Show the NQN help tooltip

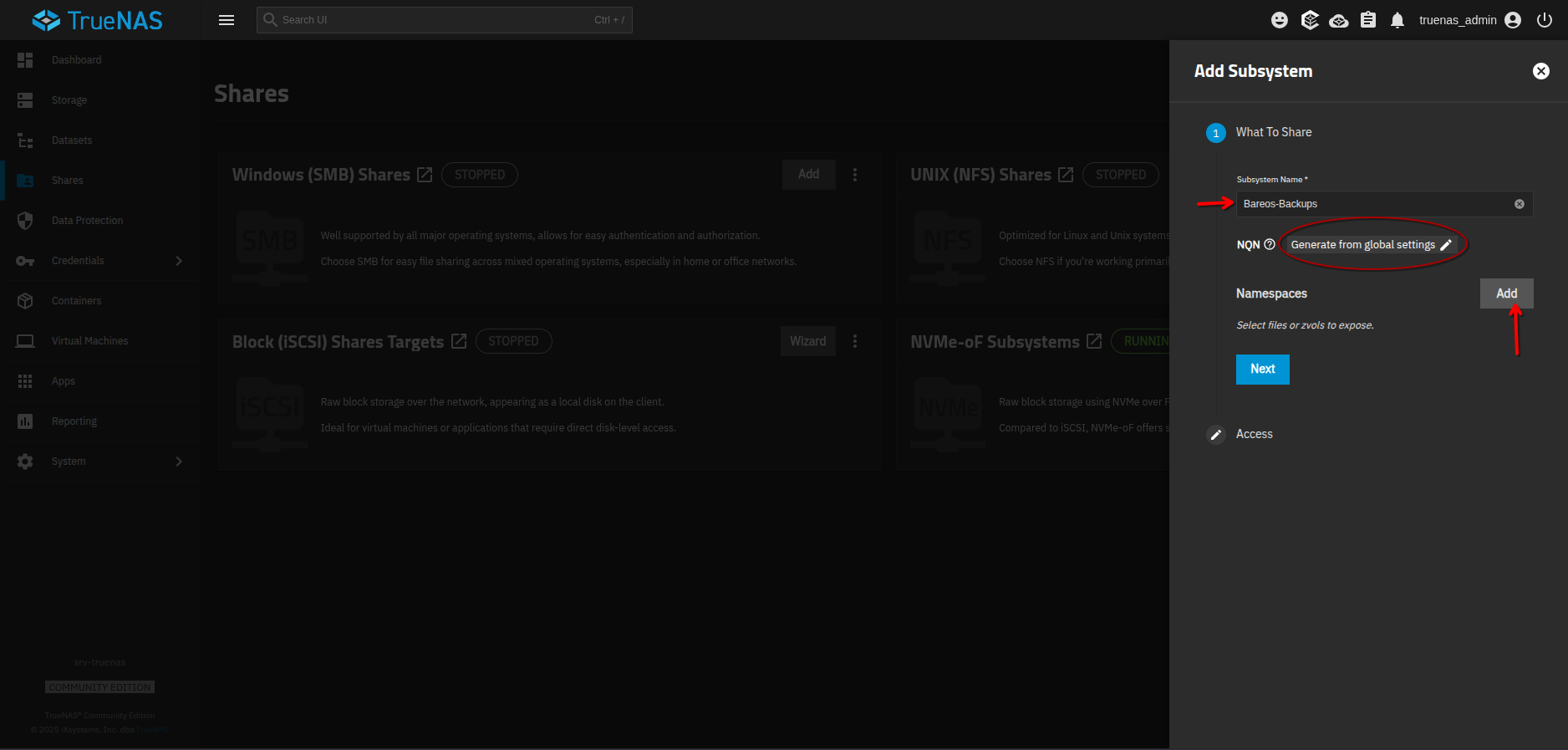click(x=1270, y=244)
